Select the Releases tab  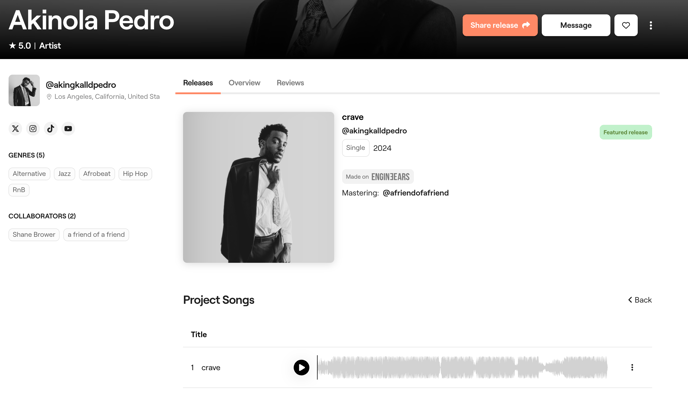pyautogui.click(x=198, y=83)
